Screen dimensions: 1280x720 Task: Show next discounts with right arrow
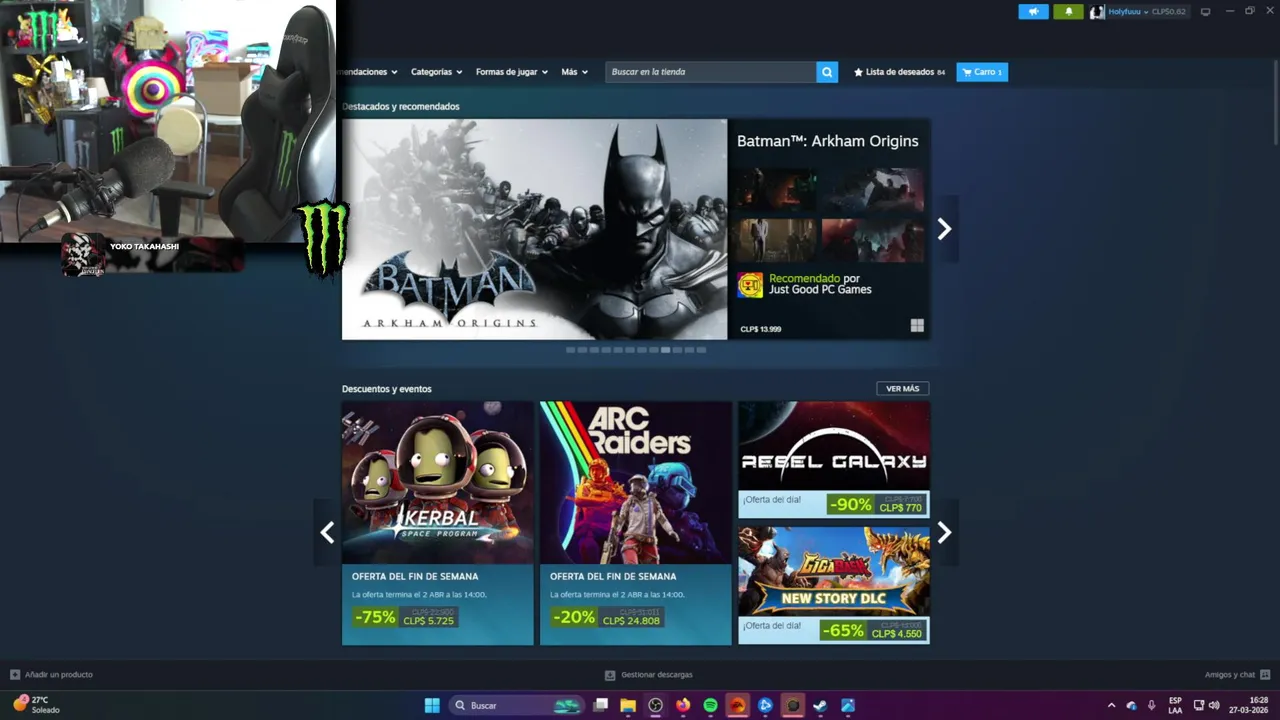(944, 533)
